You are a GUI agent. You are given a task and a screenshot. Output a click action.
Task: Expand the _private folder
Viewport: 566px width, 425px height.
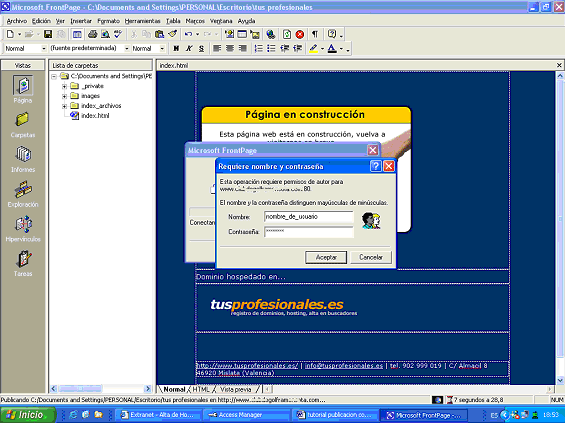[64, 86]
